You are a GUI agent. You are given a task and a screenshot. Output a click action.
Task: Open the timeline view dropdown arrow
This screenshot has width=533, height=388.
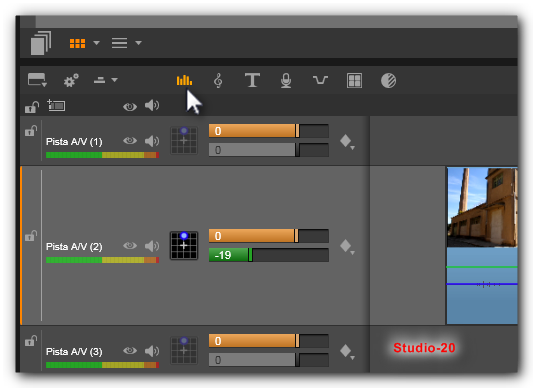pyautogui.click(x=138, y=43)
